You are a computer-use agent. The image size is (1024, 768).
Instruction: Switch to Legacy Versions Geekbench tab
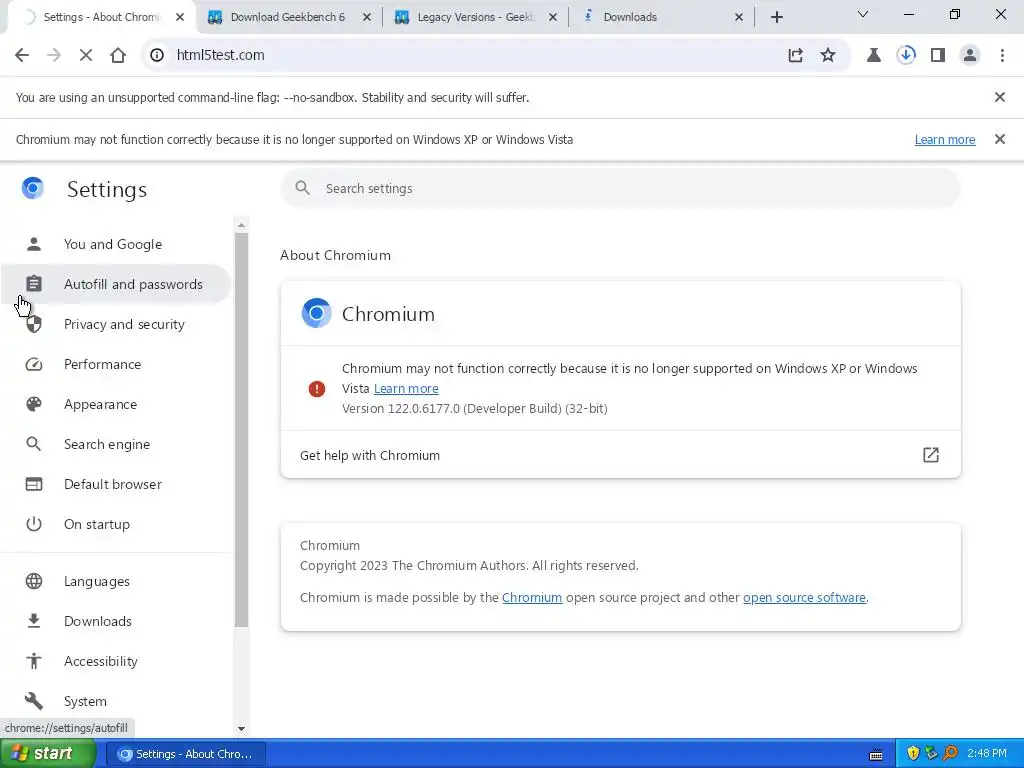click(477, 17)
